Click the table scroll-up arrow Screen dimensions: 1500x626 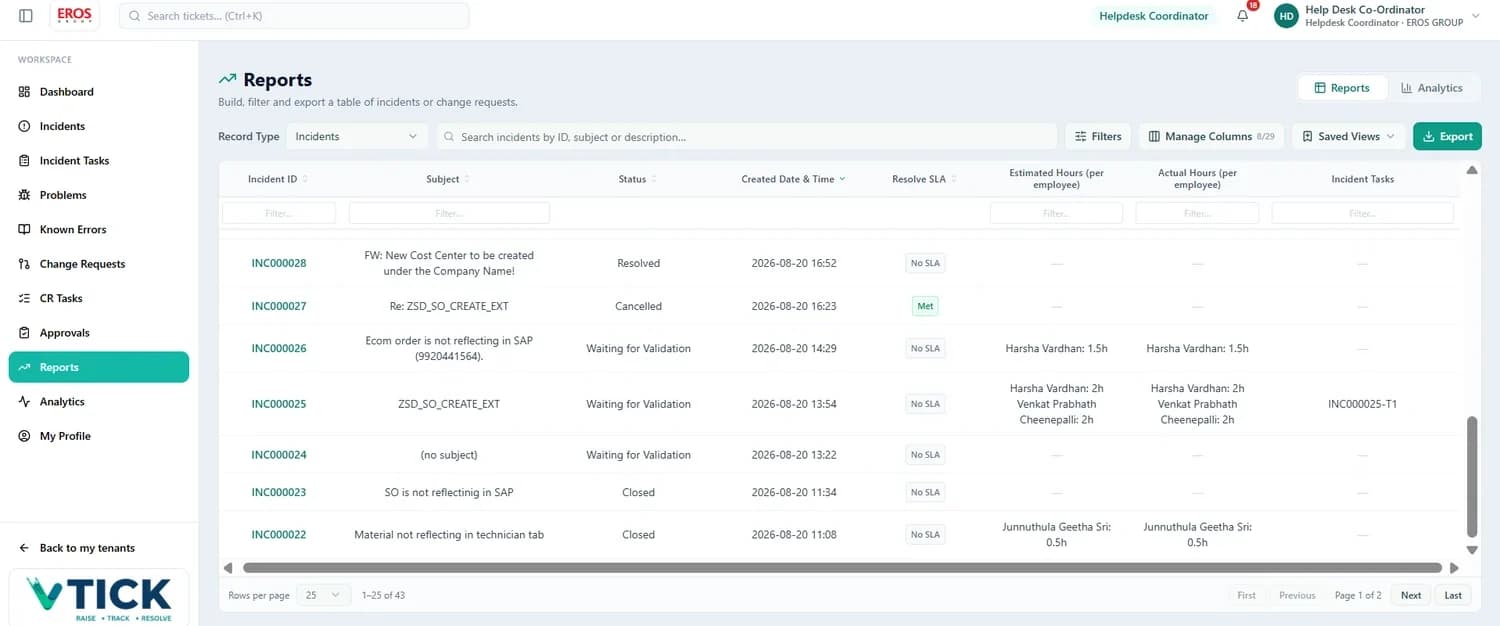coord(1472,171)
